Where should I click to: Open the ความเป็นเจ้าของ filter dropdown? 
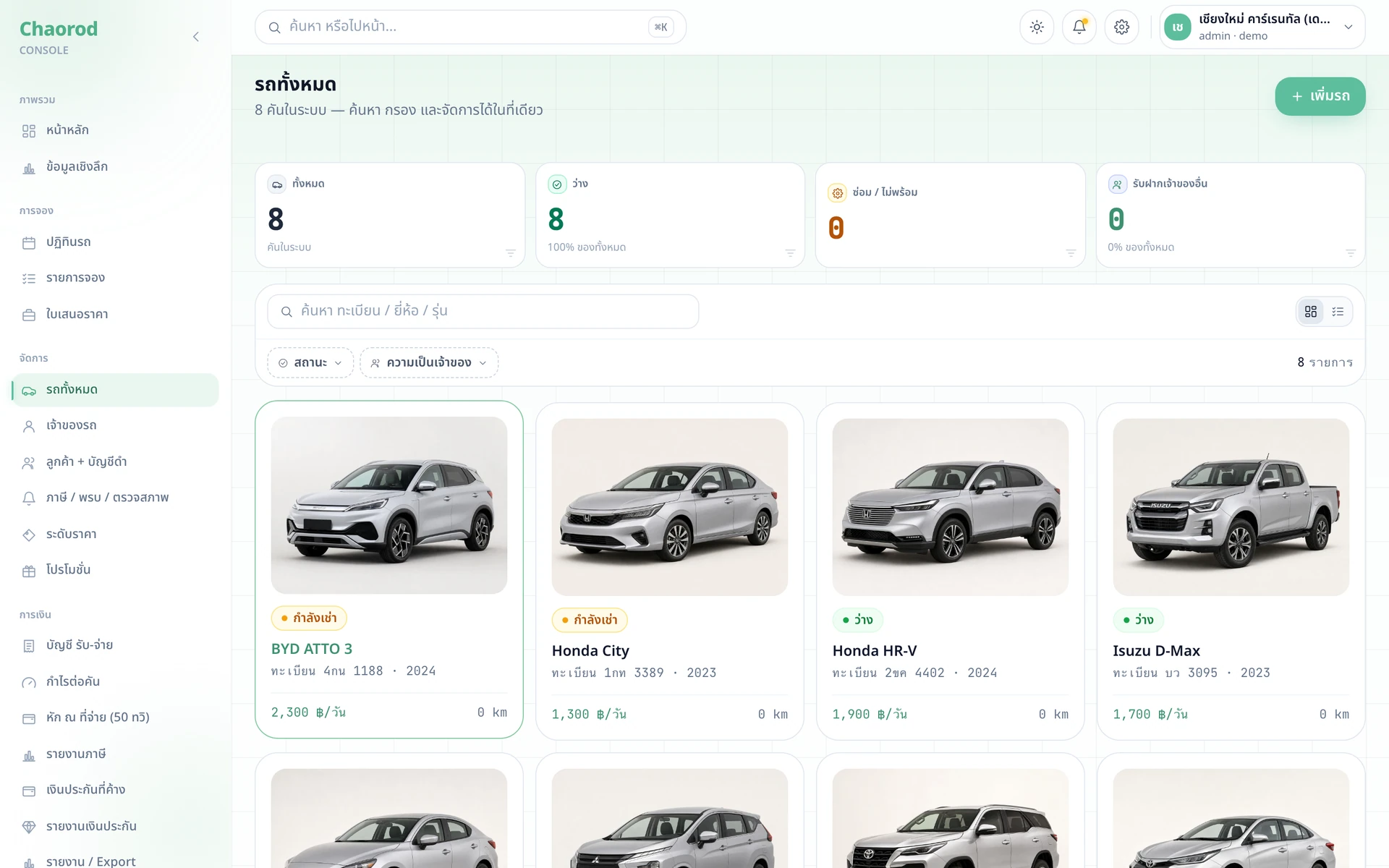pyautogui.click(x=429, y=362)
